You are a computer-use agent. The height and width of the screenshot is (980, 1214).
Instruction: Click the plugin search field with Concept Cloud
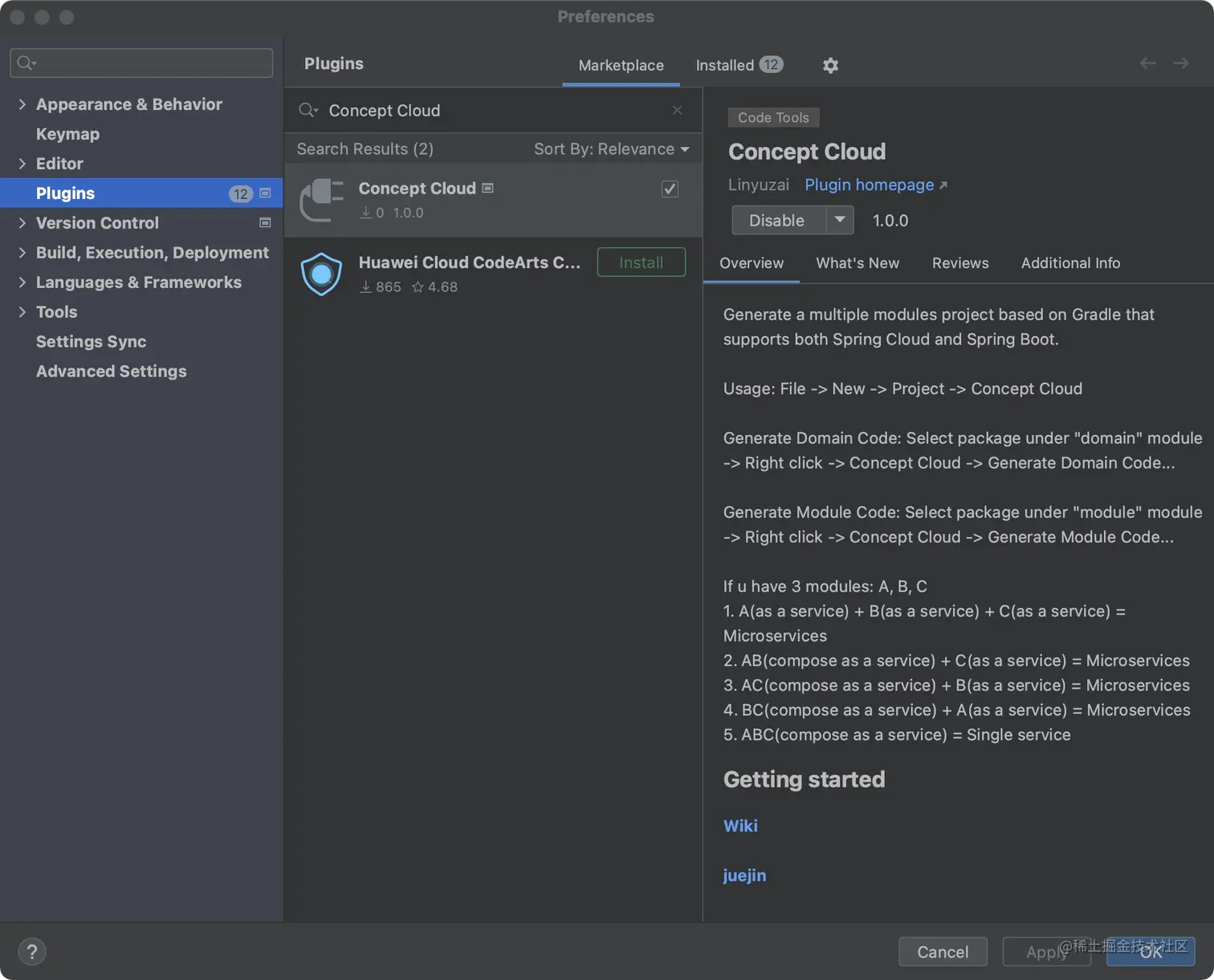point(493,110)
